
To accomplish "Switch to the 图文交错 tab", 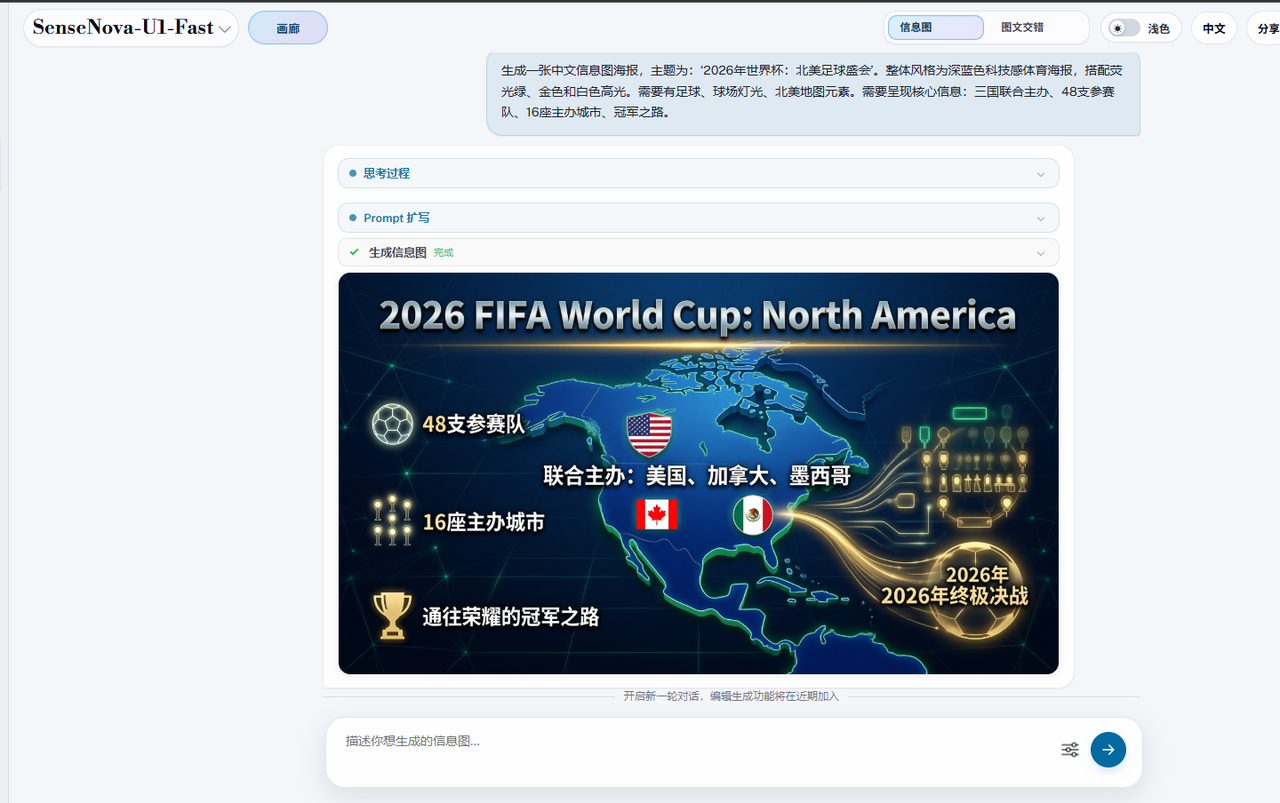I will click(1022, 28).
